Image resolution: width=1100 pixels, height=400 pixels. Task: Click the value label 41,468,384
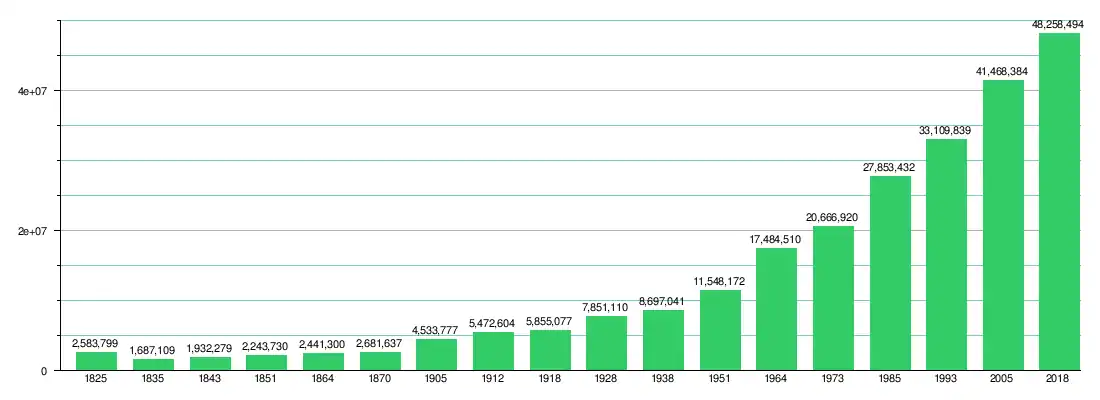[x=1003, y=71]
